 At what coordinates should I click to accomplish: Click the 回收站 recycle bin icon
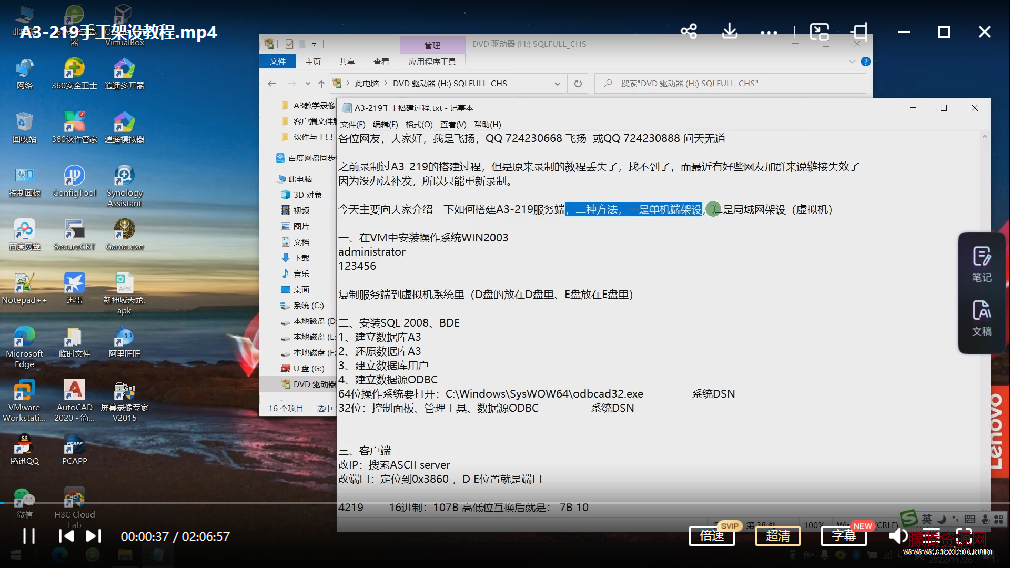24,127
